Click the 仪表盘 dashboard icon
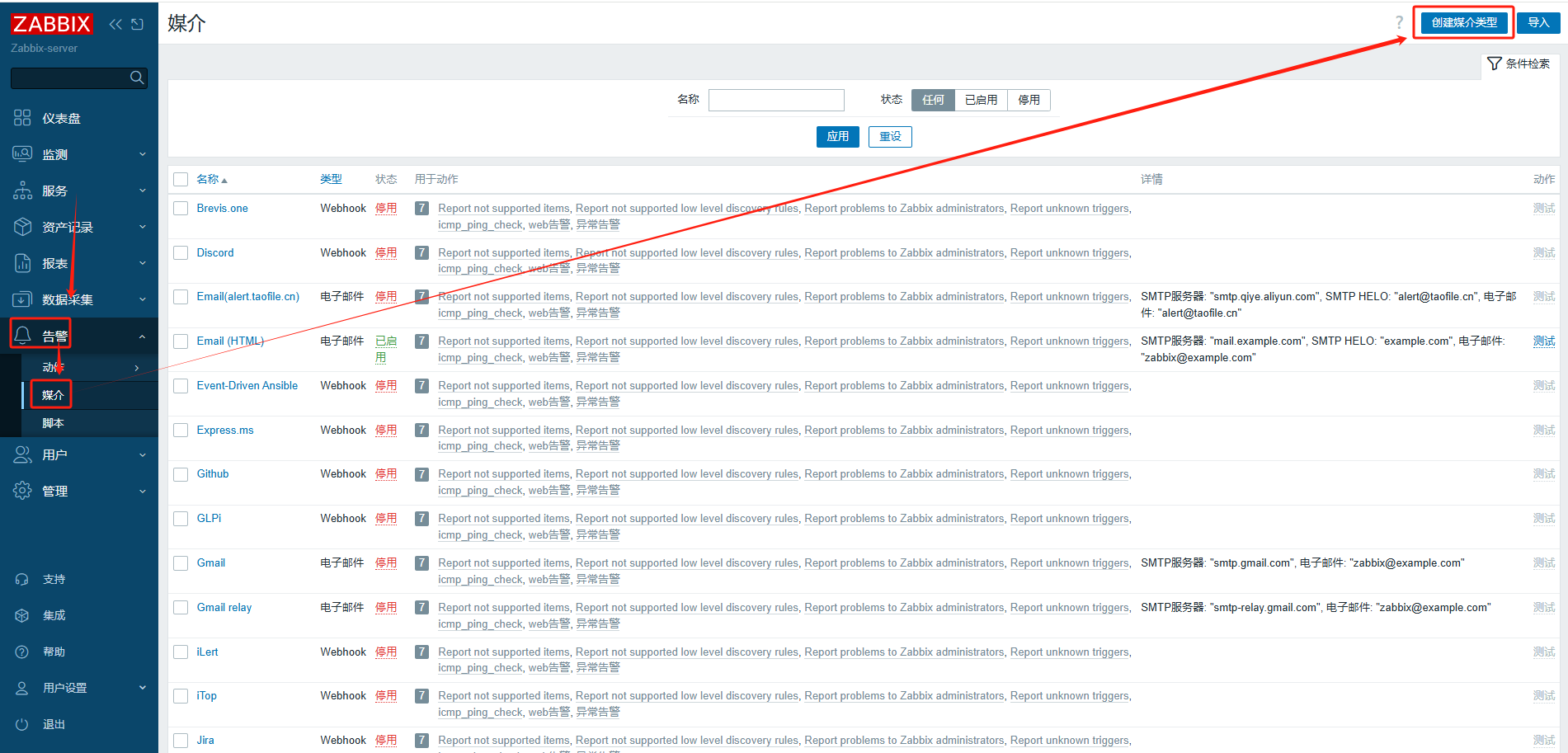 pyautogui.click(x=22, y=118)
